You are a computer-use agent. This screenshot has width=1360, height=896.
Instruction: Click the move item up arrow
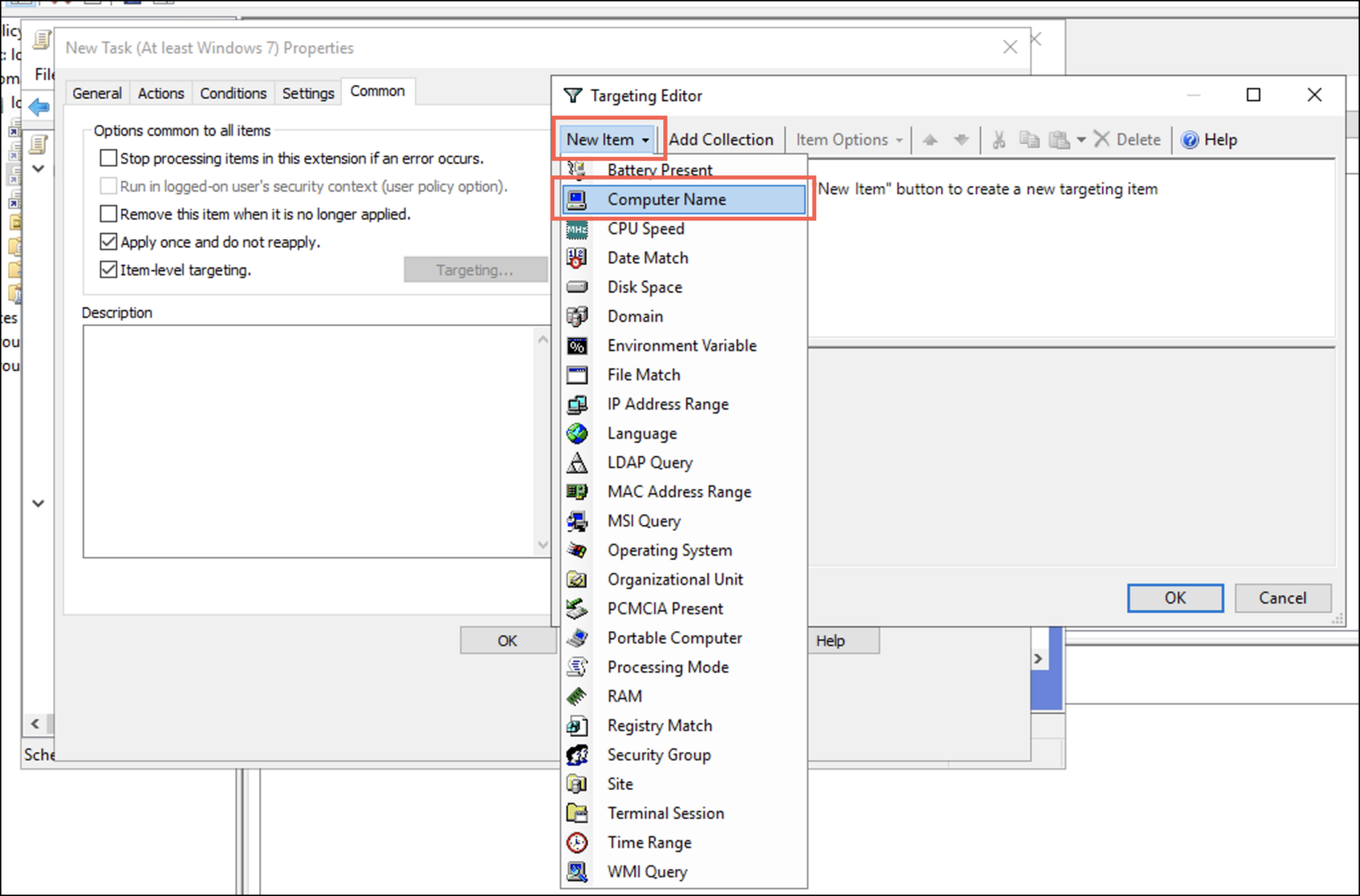point(930,139)
